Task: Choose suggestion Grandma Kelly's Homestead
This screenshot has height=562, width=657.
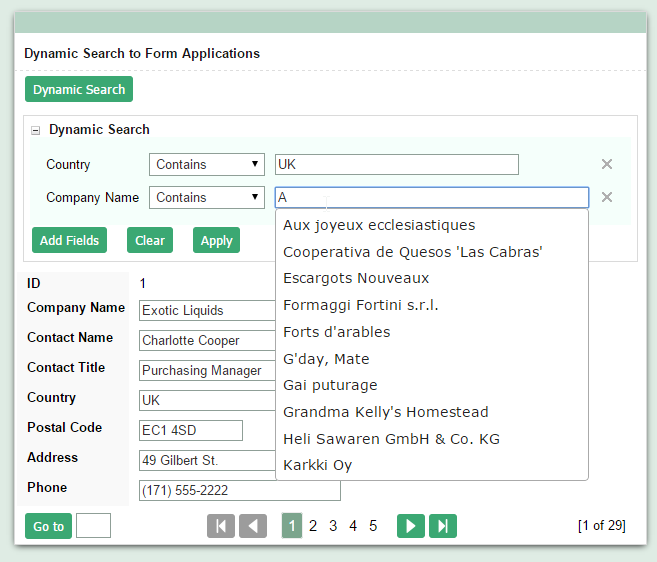Action: pos(432,412)
